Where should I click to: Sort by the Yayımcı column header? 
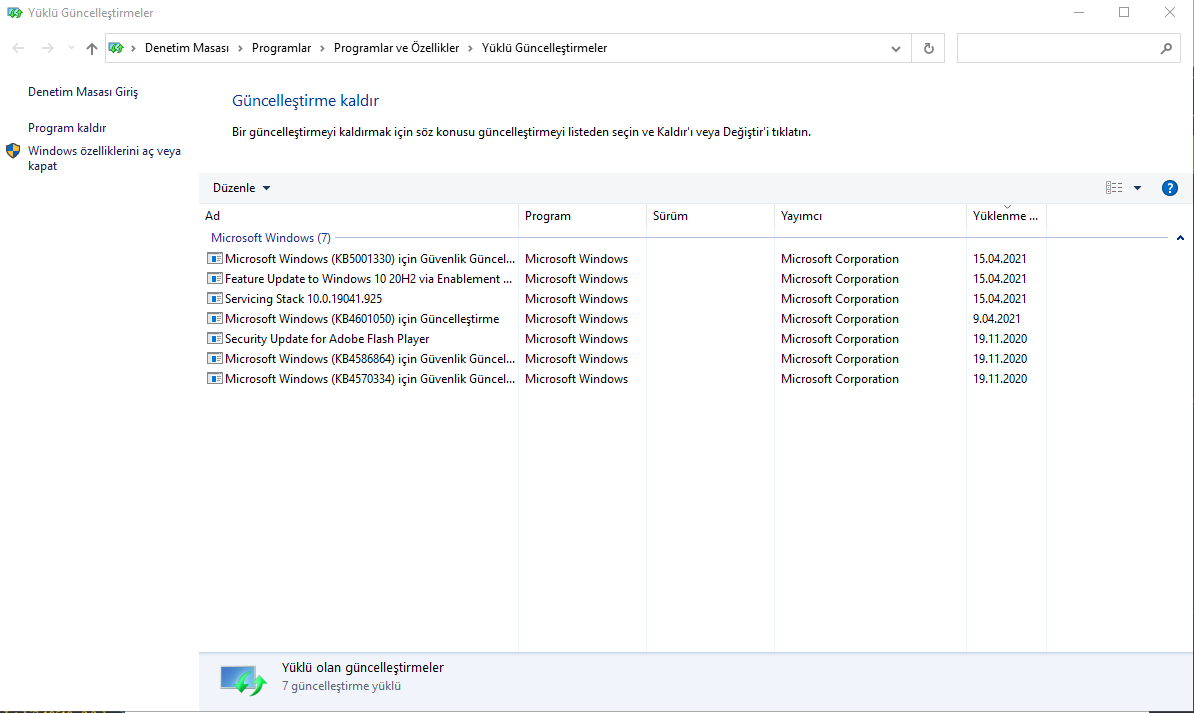coord(870,216)
